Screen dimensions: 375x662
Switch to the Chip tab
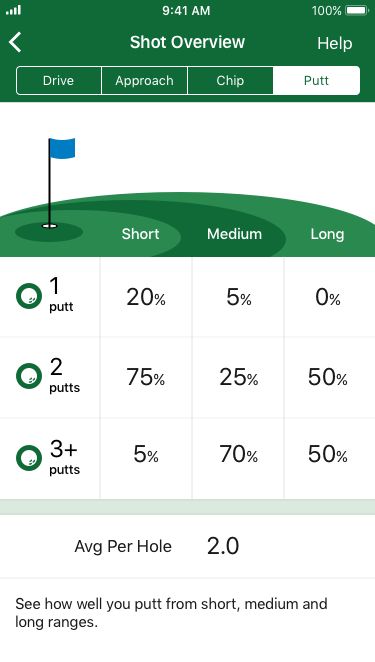coord(230,80)
